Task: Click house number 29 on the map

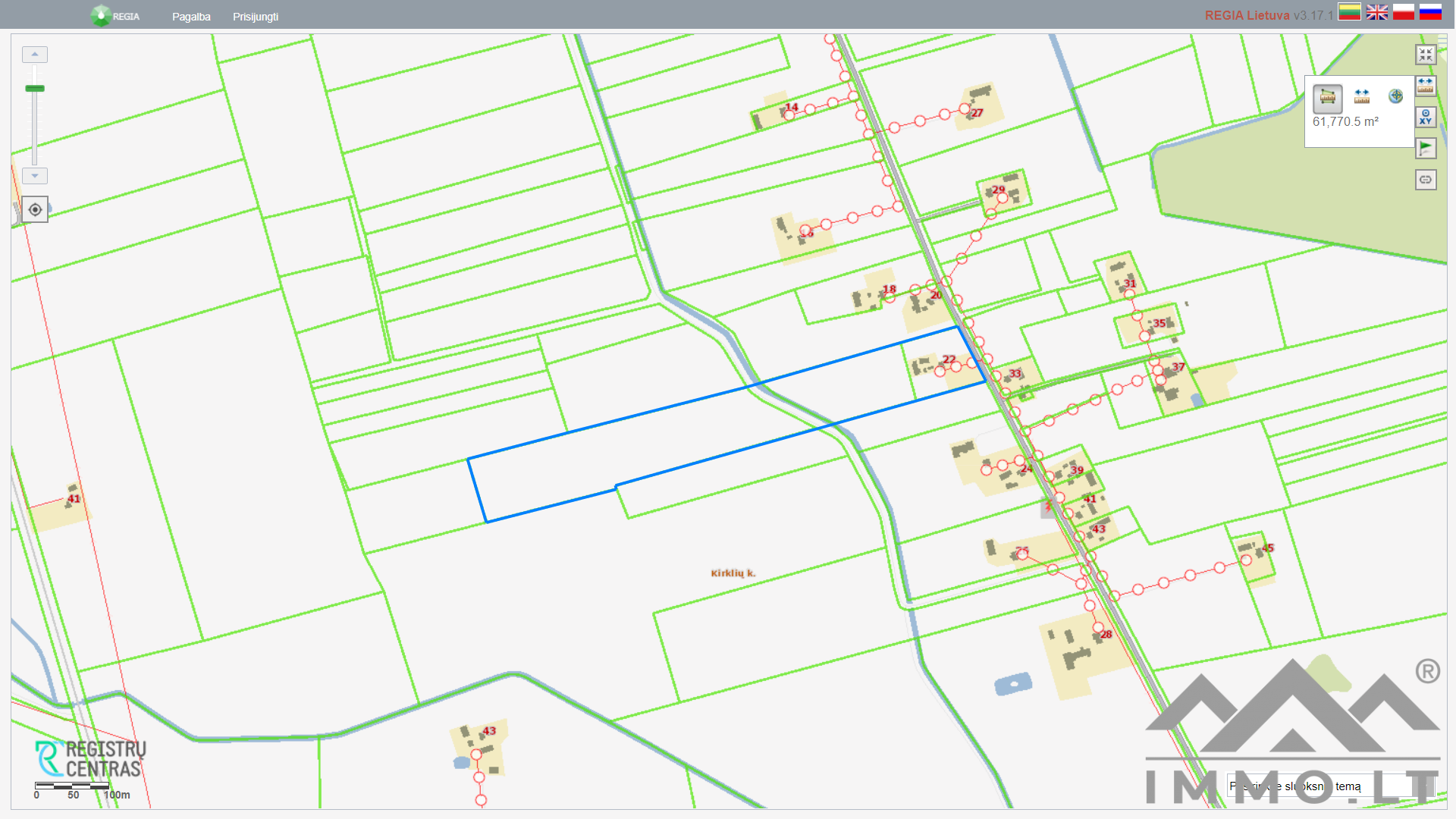Action: 999,190
